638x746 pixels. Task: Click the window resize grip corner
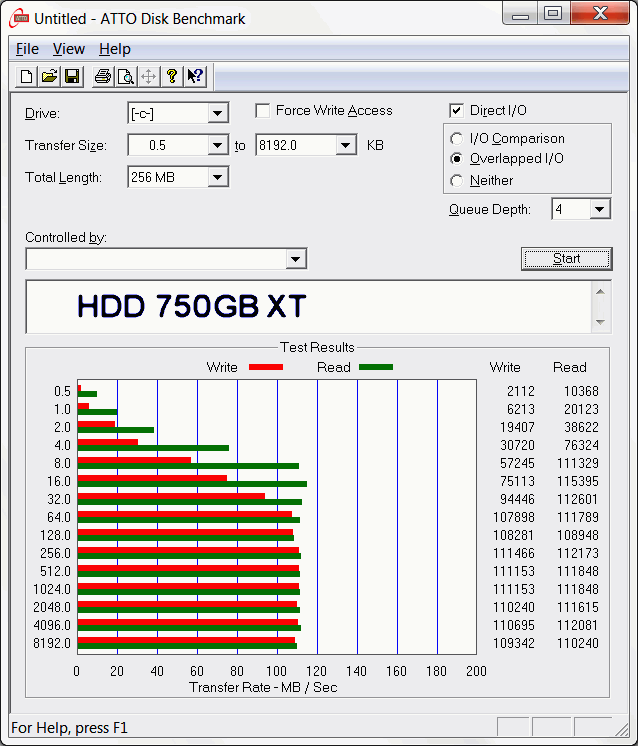(x=622, y=729)
